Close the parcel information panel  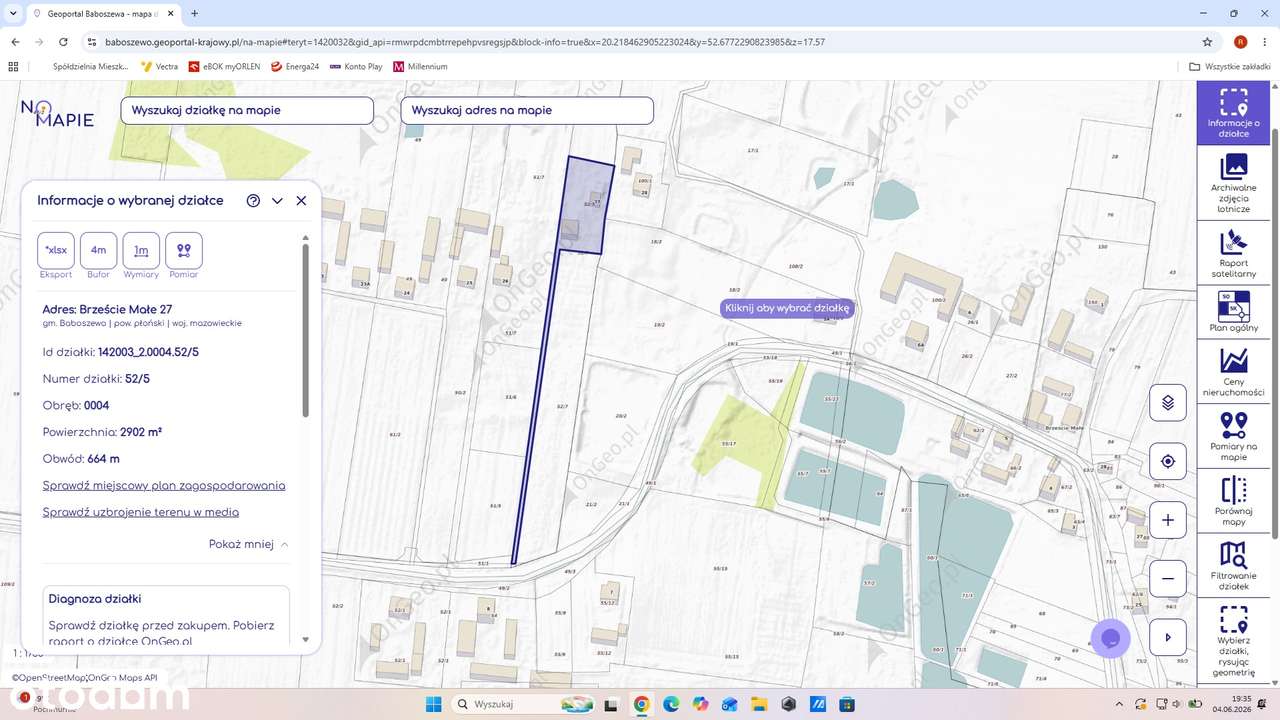click(x=301, y=201)
